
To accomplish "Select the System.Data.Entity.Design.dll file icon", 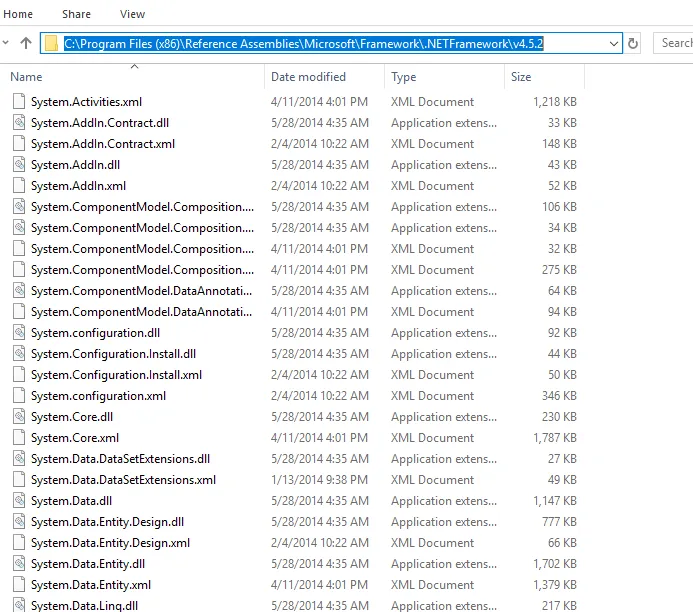I will 19,521.
